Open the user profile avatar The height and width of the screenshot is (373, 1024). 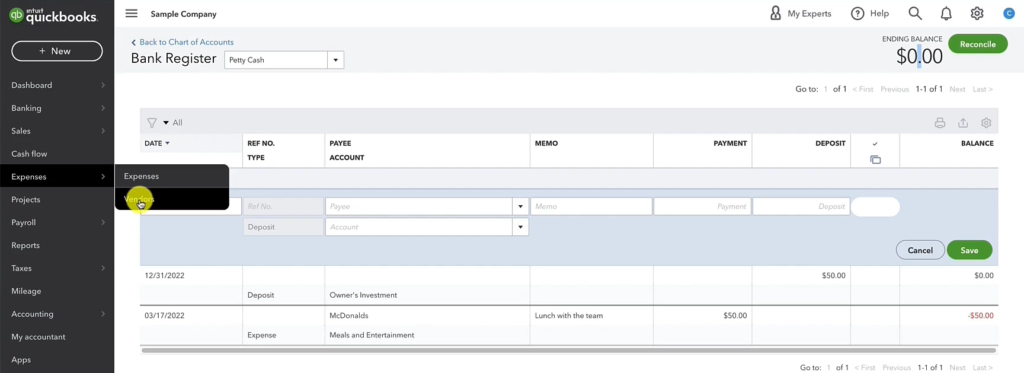[x=1008, y=14]
